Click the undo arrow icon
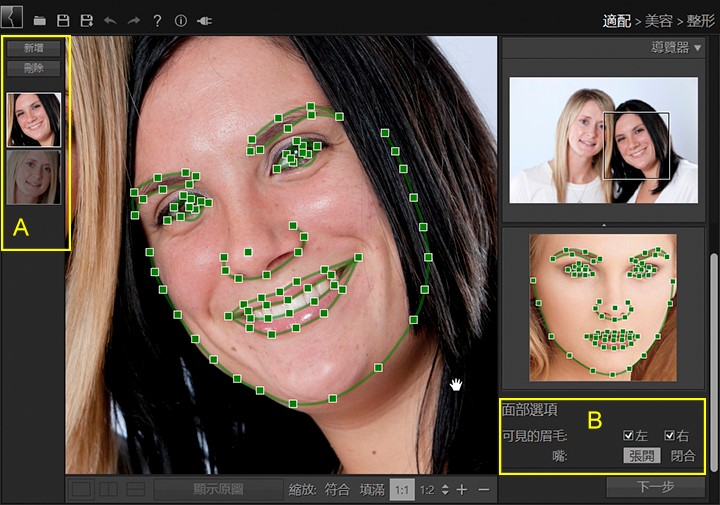This screenshot has height=505, width=720. click(110, 20)
